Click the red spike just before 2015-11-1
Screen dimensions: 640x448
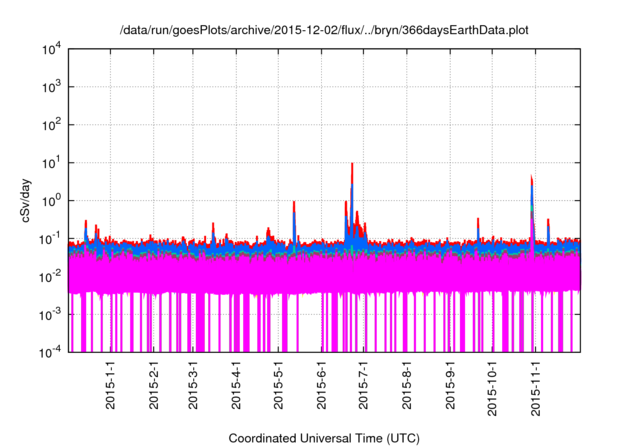pos(531,182)
